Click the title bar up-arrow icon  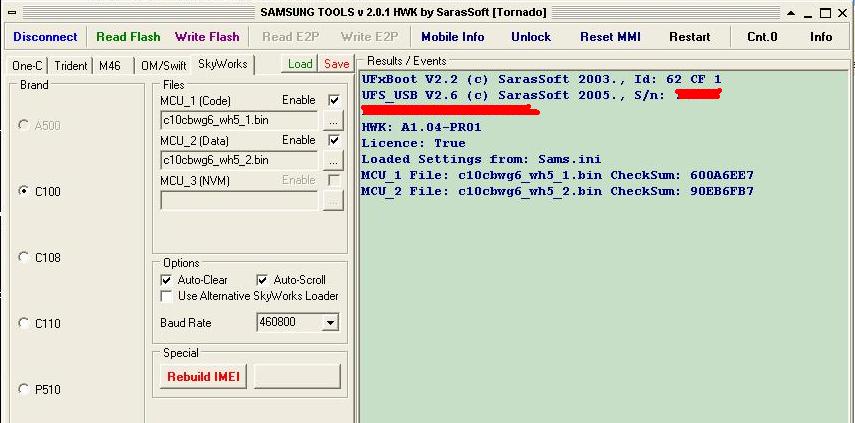(790, 13)
